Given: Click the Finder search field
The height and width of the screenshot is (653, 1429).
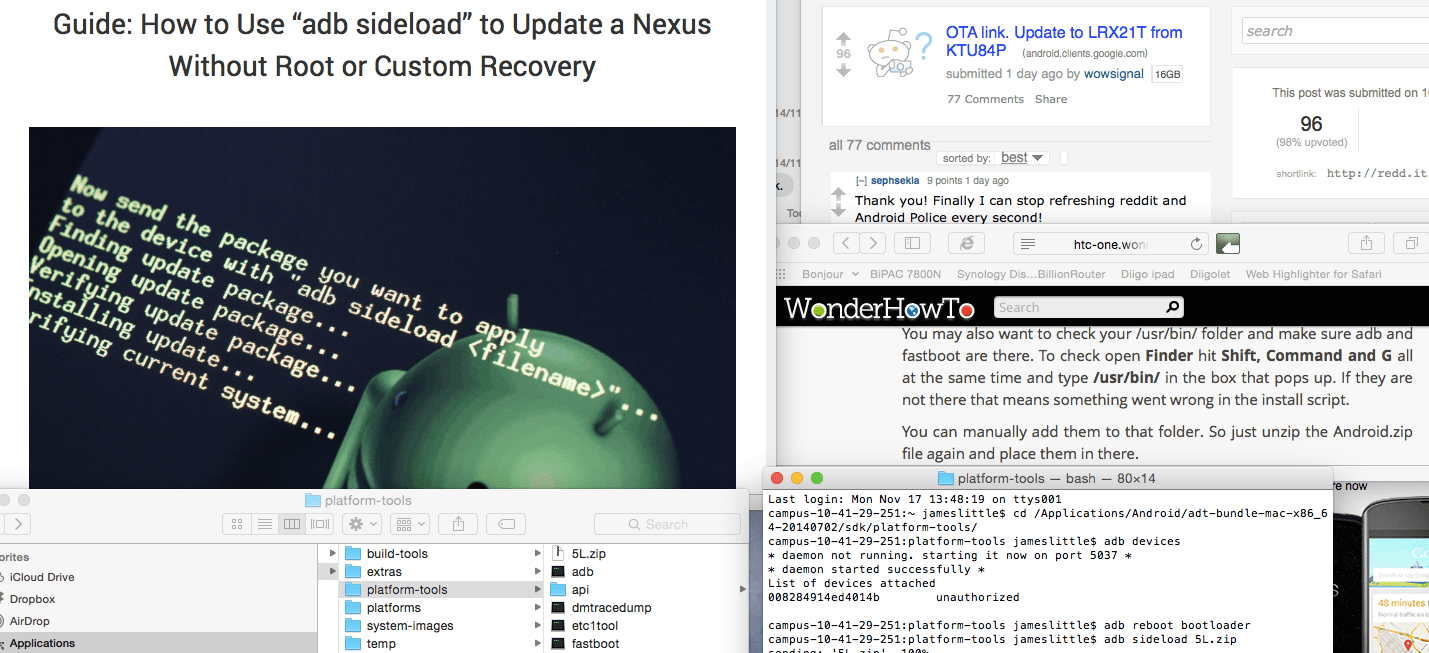Looking at the screenshot, I should pos(666,524).
